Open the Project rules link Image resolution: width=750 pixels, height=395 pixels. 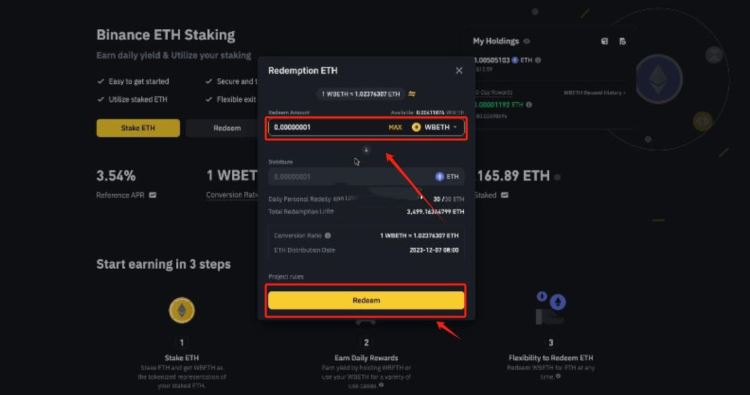[x=286, y=276]
